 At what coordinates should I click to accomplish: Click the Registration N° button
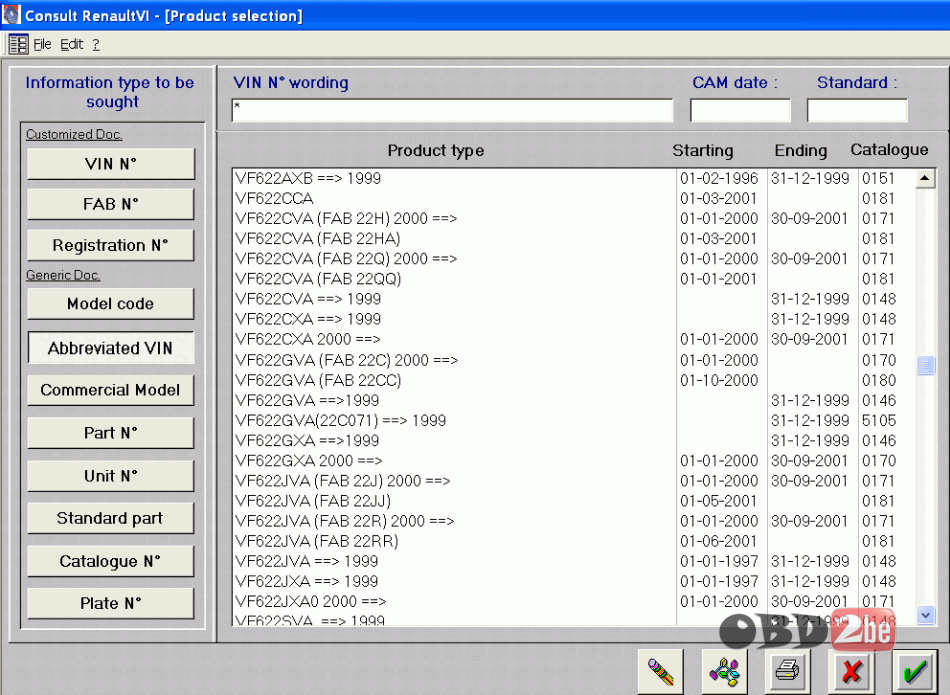coord(111,245)
